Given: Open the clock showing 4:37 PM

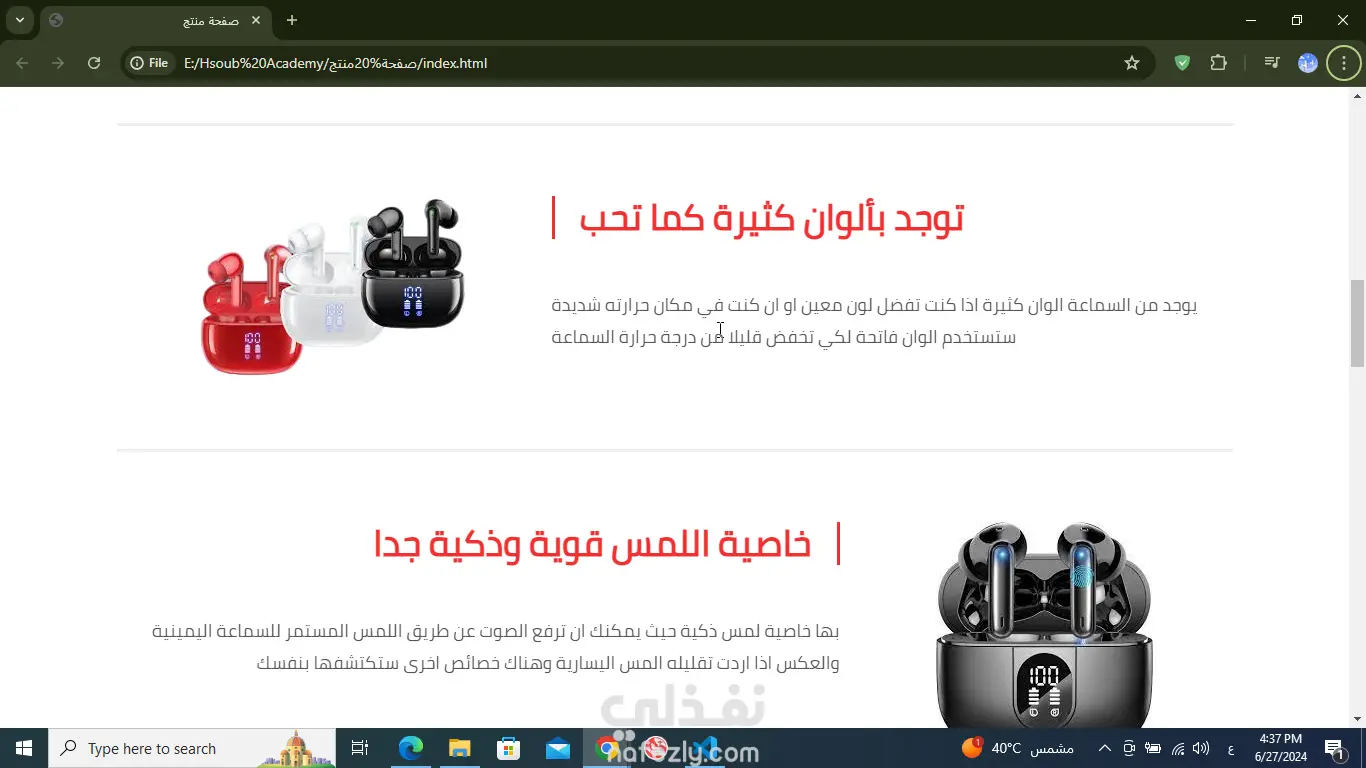Looking at the screenshot, I should (x=1280, y=748).
